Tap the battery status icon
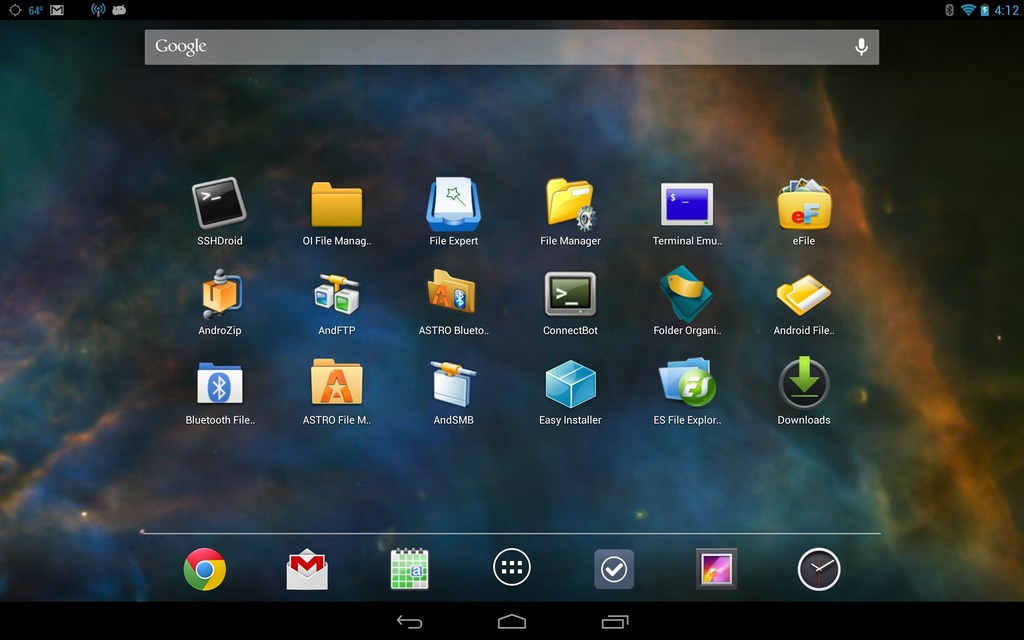Screen dimensions: 1024x640 (x=984, y=10)
